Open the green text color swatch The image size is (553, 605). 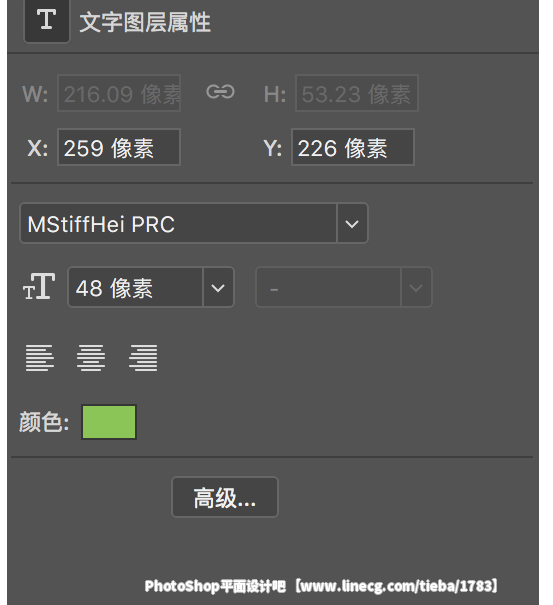[x=109, y=422]
